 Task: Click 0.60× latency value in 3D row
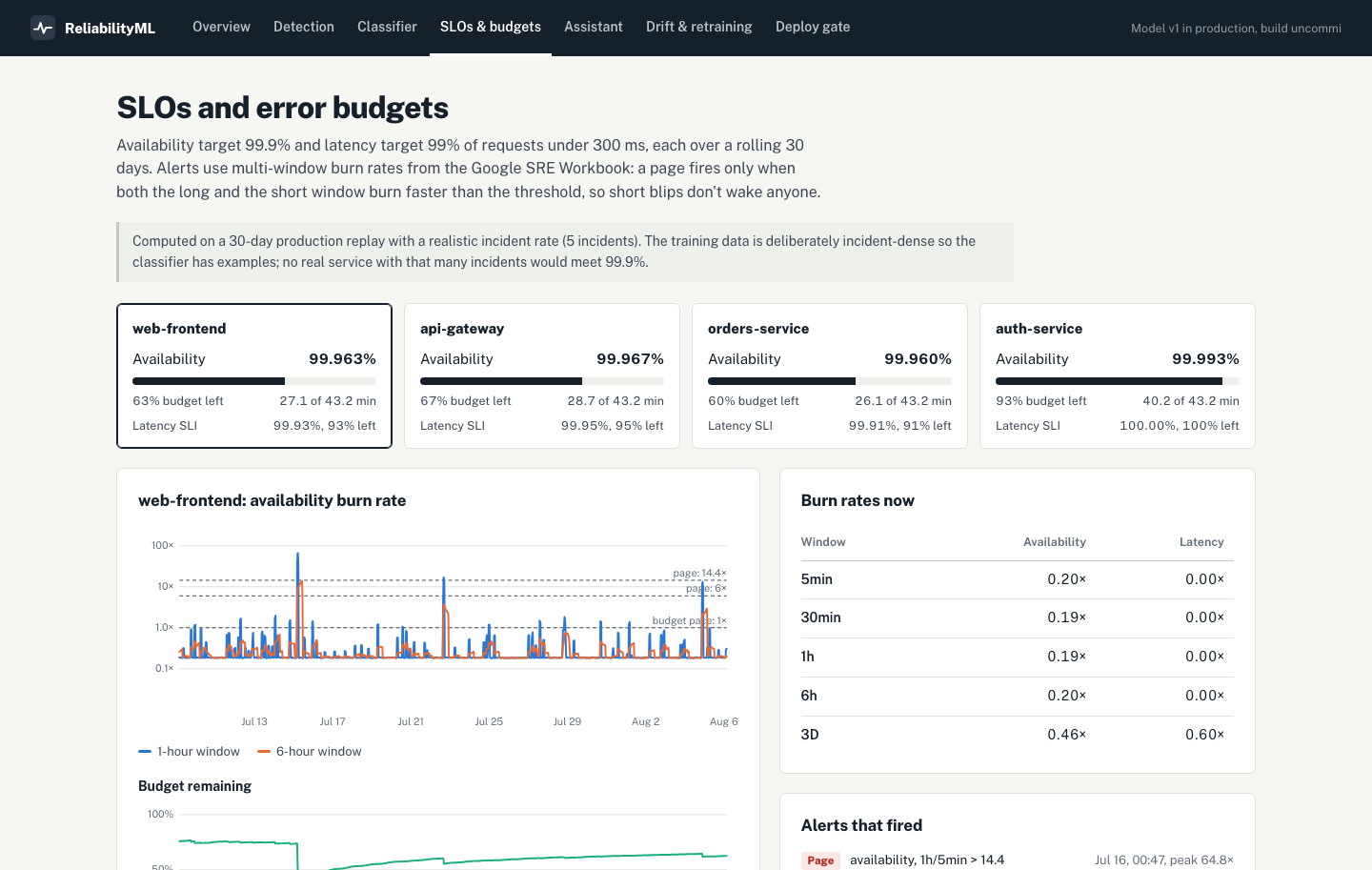click(x=1204, y=735)
